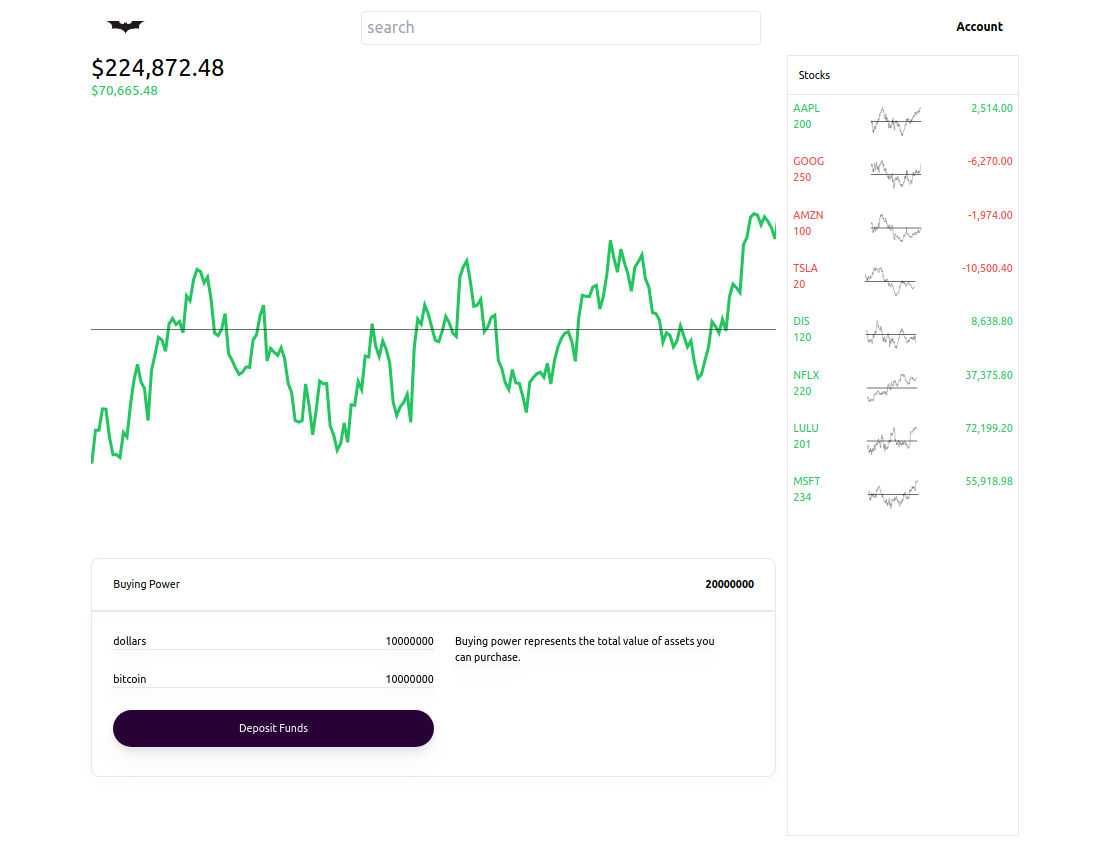Expand the Buying Power header row

tap(433, 585)
